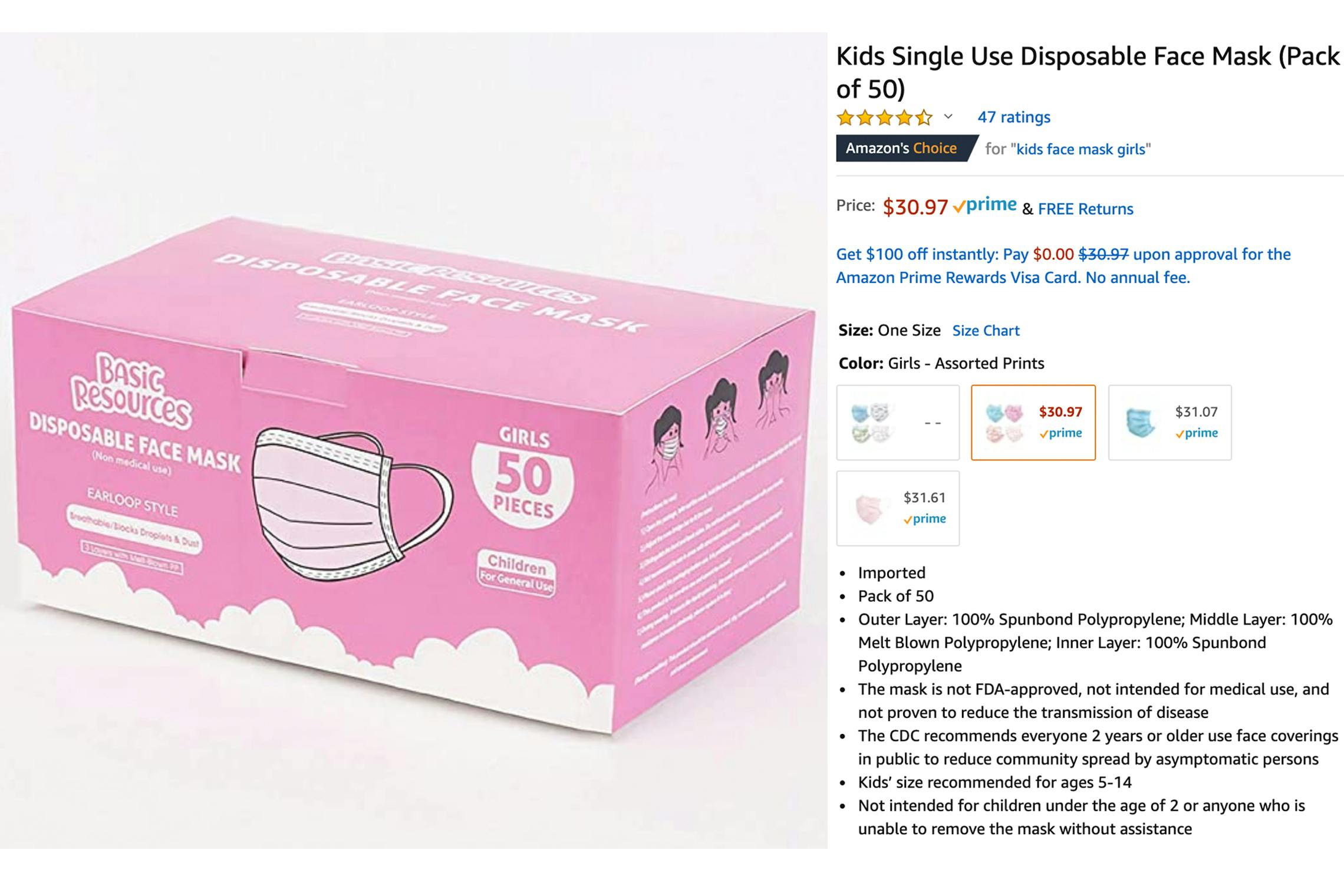Image resolution: width=1344 pixels, height=896 pixels.
Task: Select the $30.97 Girls Assorted Prints swatch
Action: click(1033, 423)
